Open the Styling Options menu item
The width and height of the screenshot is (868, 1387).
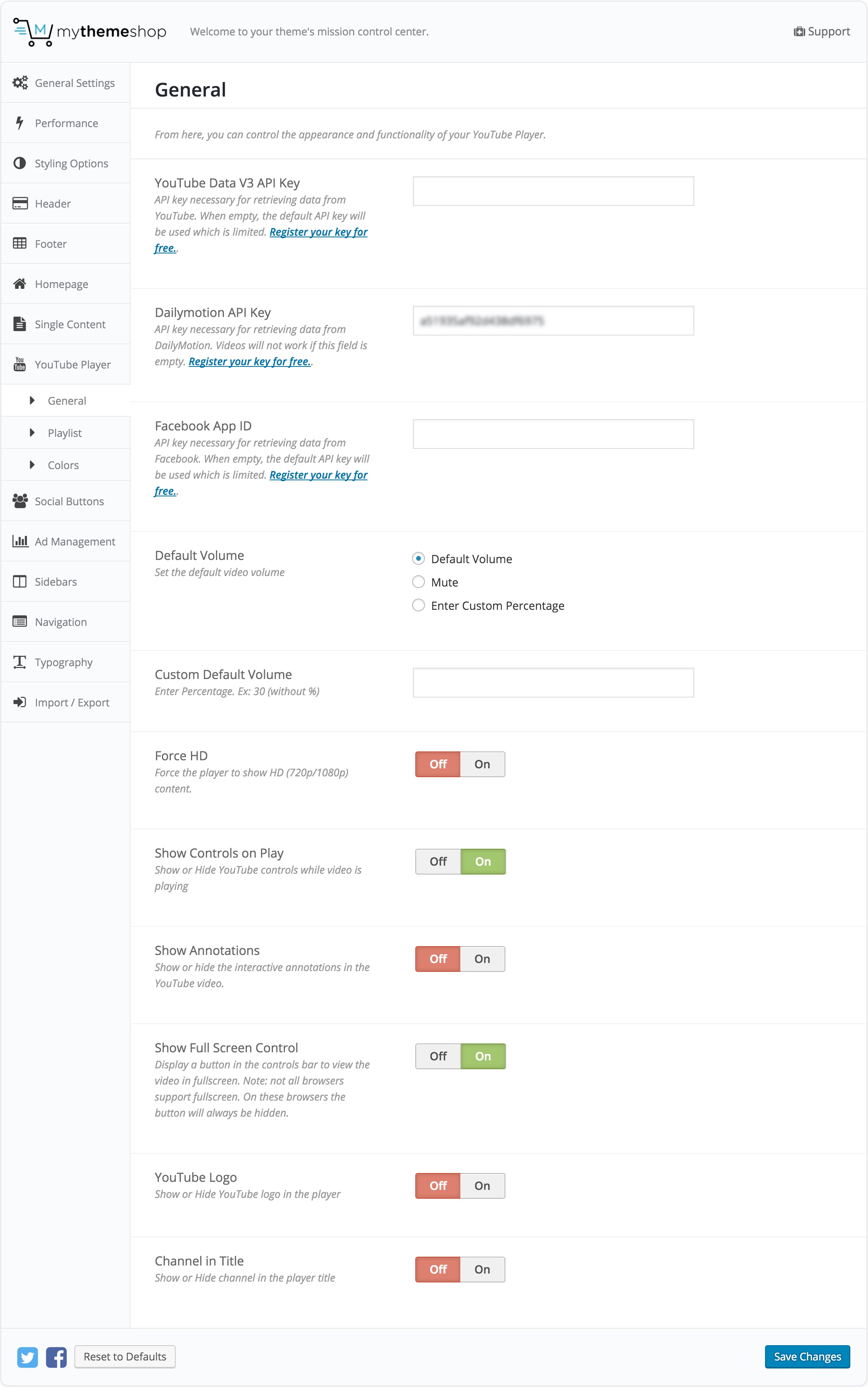coord(71,163)
